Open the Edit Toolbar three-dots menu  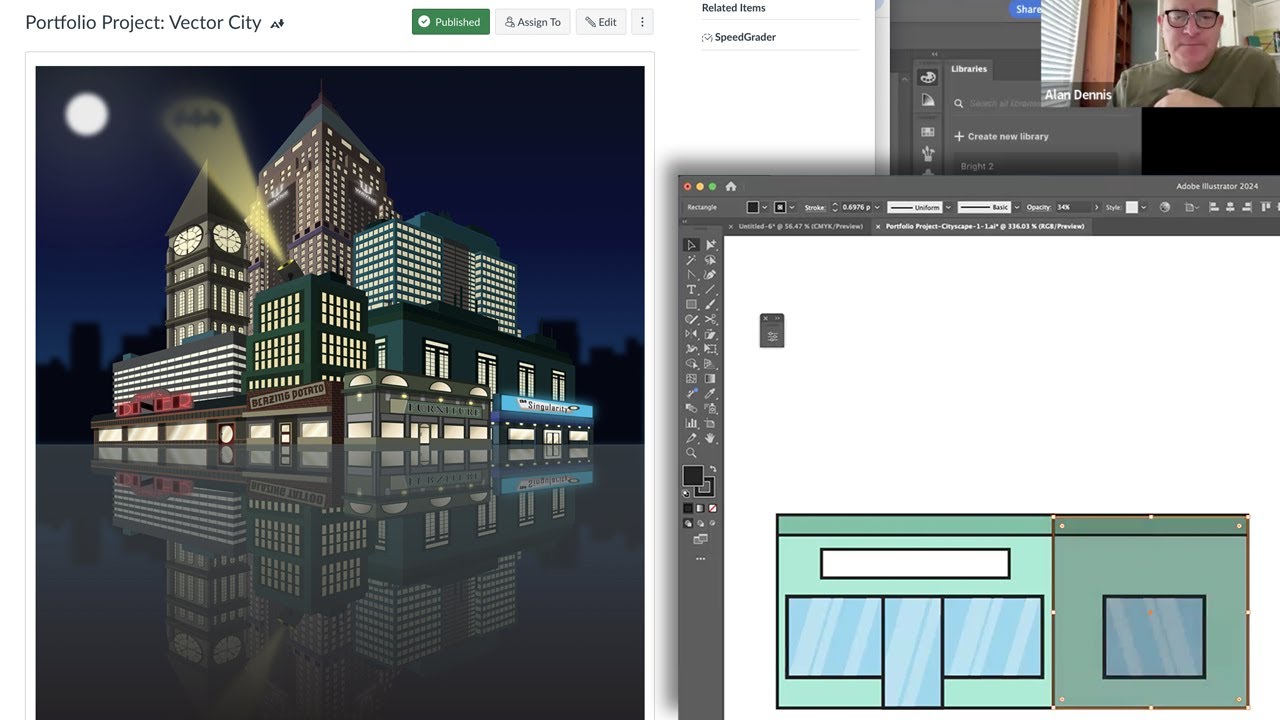pos(700,557)
